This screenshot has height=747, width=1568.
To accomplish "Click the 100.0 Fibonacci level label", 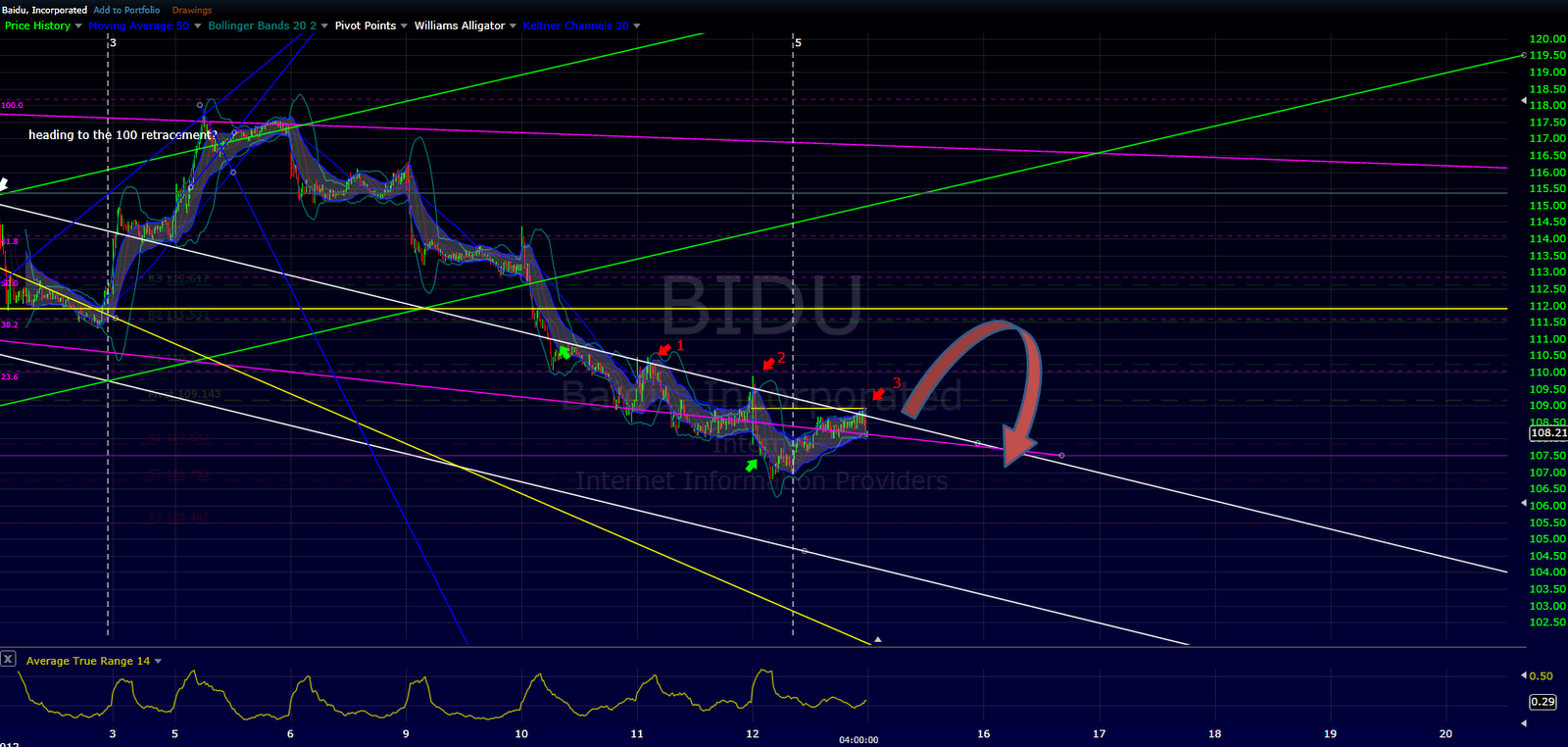I will coord(12,105).
